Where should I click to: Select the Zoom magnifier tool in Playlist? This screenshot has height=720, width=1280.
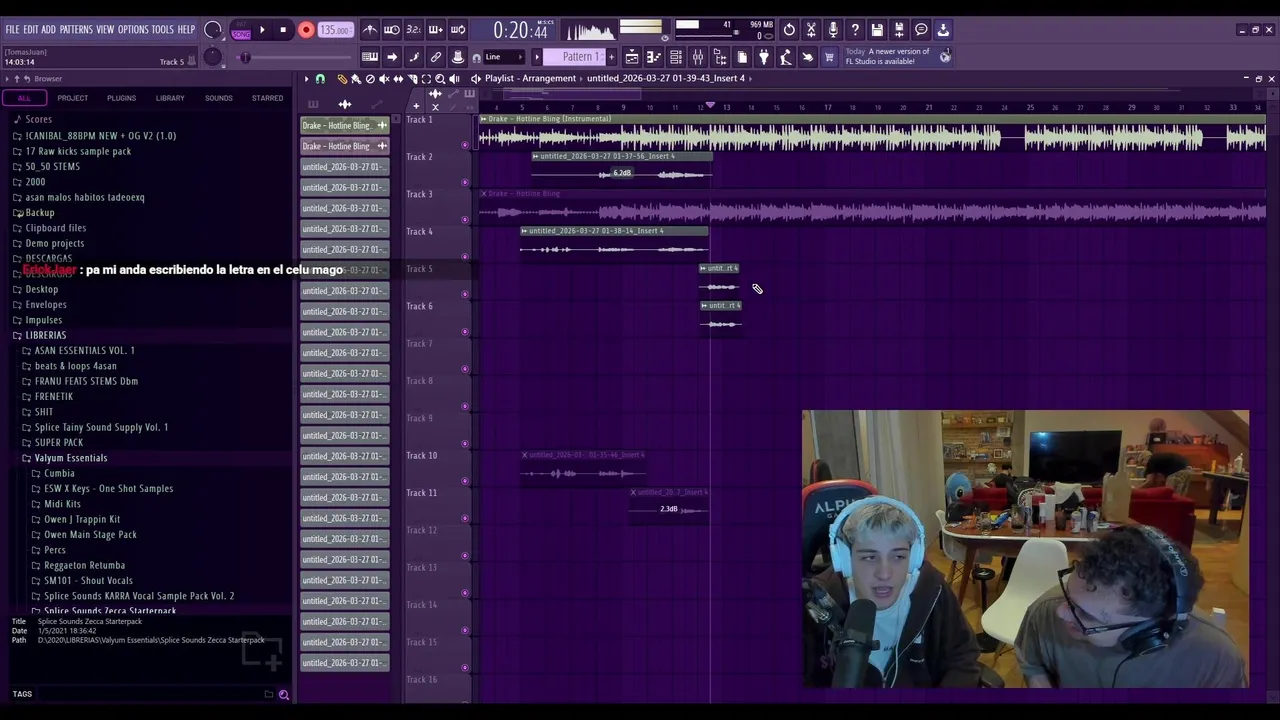coord(440,78)
